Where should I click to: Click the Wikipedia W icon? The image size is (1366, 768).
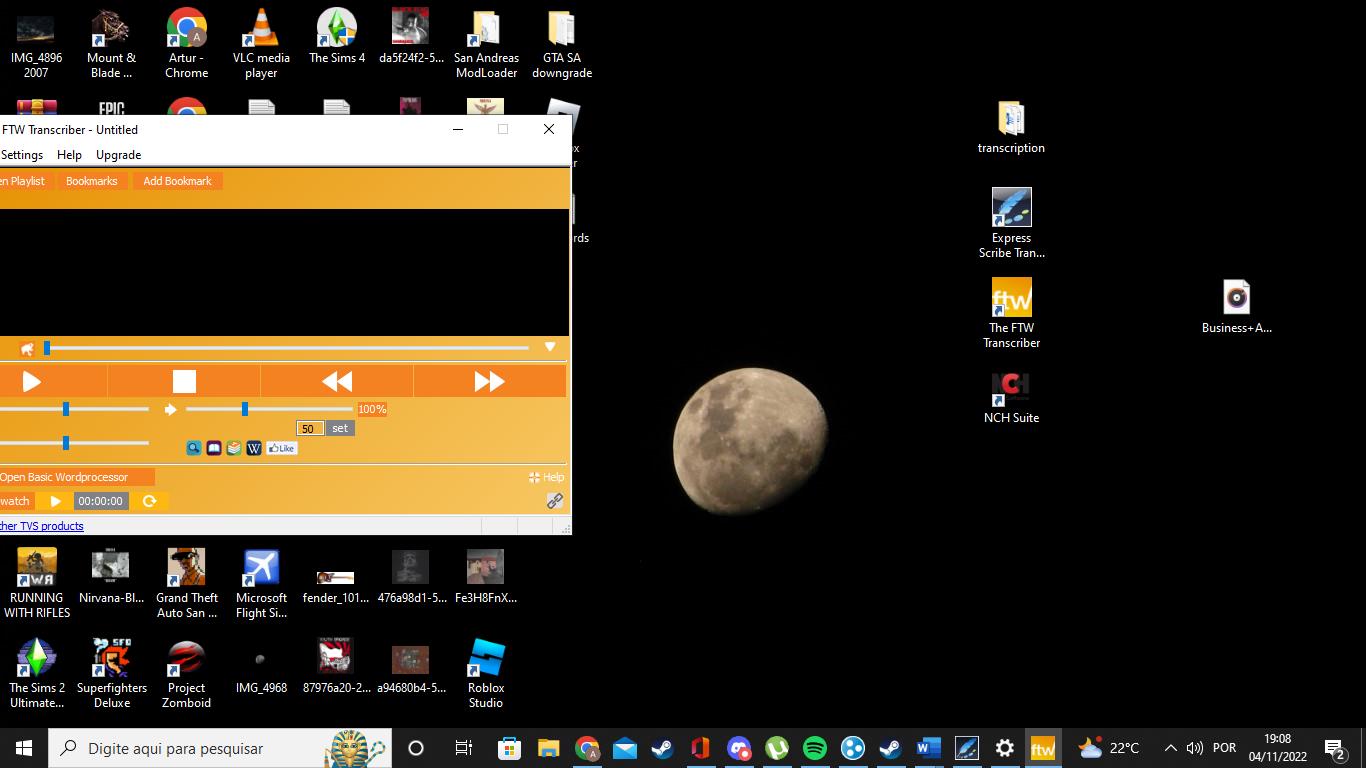pos(254,448)
